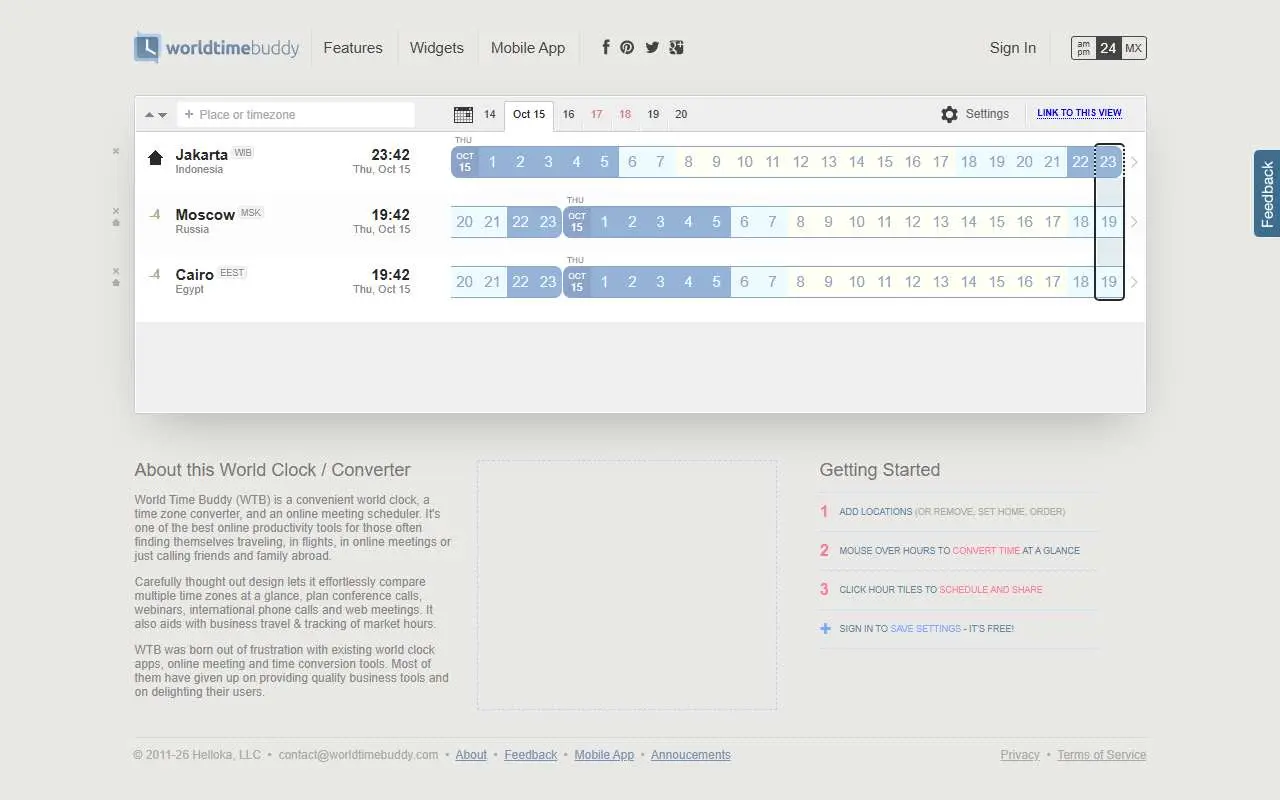Advance Cairo row with right chevron

(x=1134, y=282)
